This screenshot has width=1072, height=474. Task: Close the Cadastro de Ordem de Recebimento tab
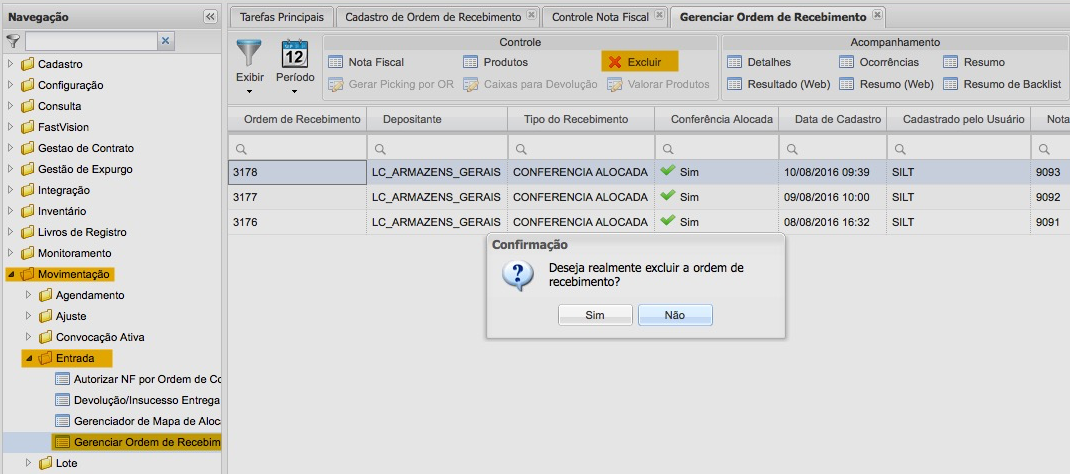click(x=531, y=16)
